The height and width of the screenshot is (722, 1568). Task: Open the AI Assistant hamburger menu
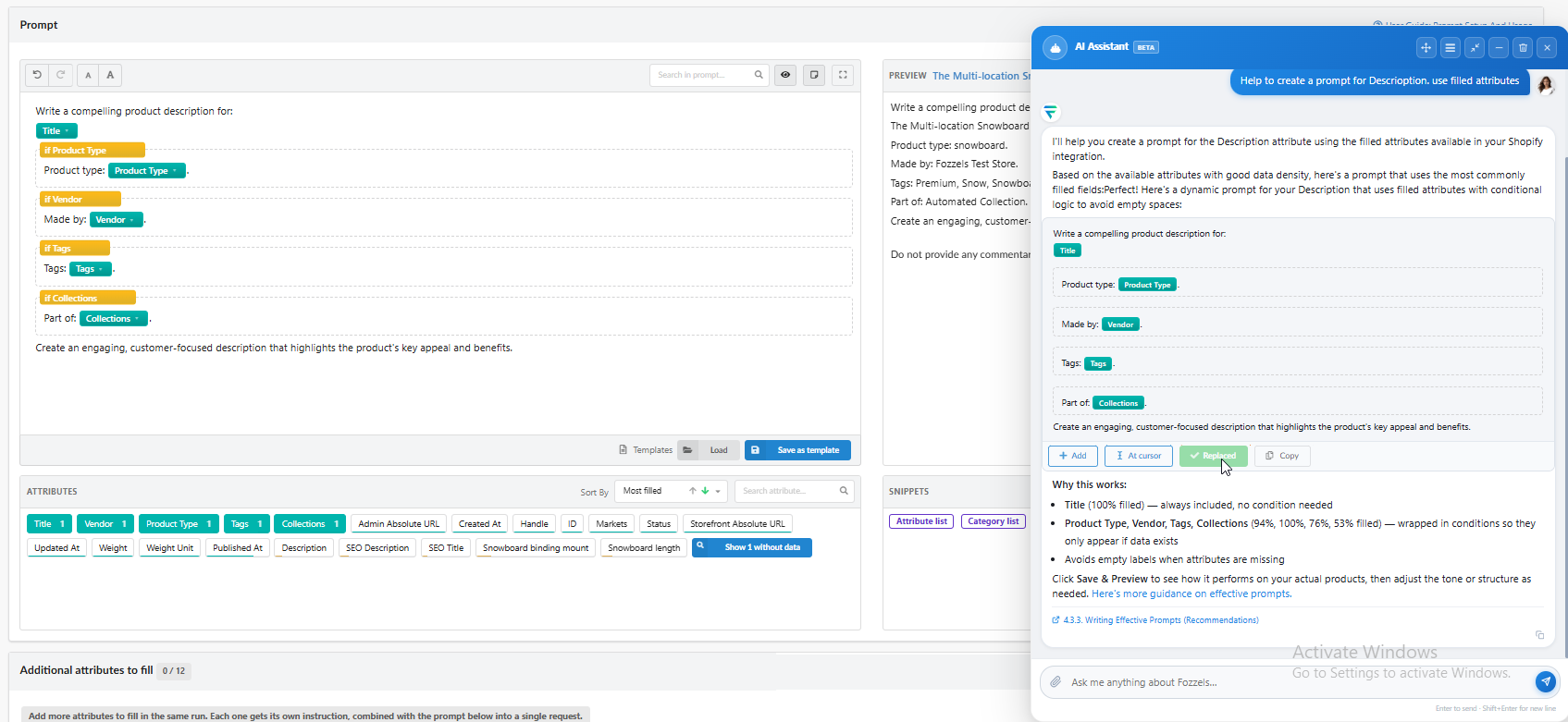click(1451, 47)
